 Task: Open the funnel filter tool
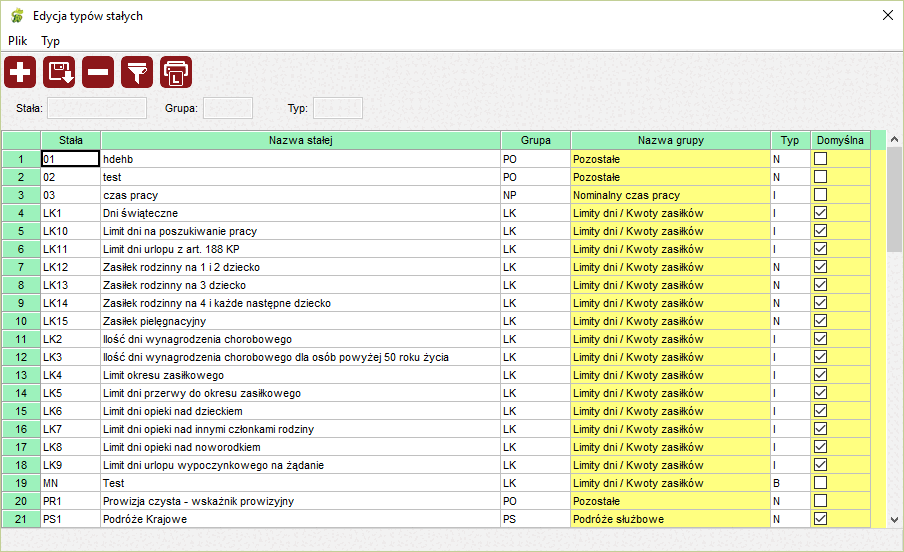(x=137, y=72)
